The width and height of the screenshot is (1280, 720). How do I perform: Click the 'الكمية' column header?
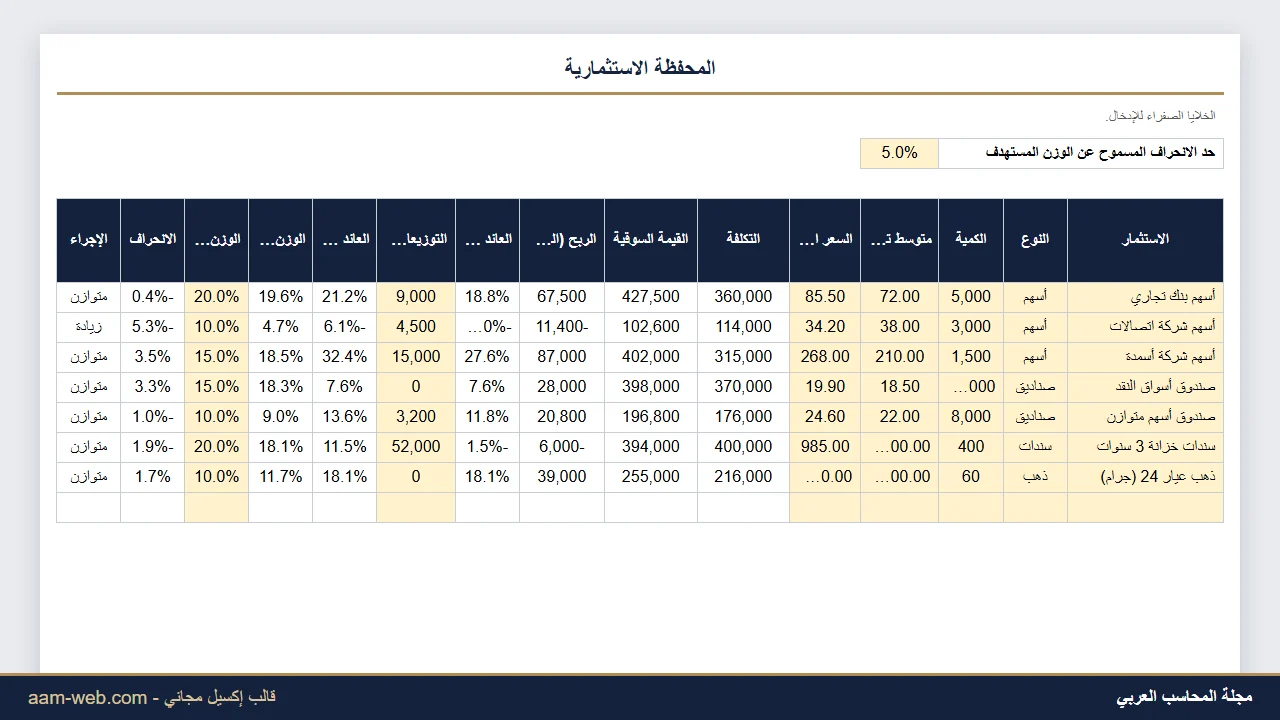point(971,240)
